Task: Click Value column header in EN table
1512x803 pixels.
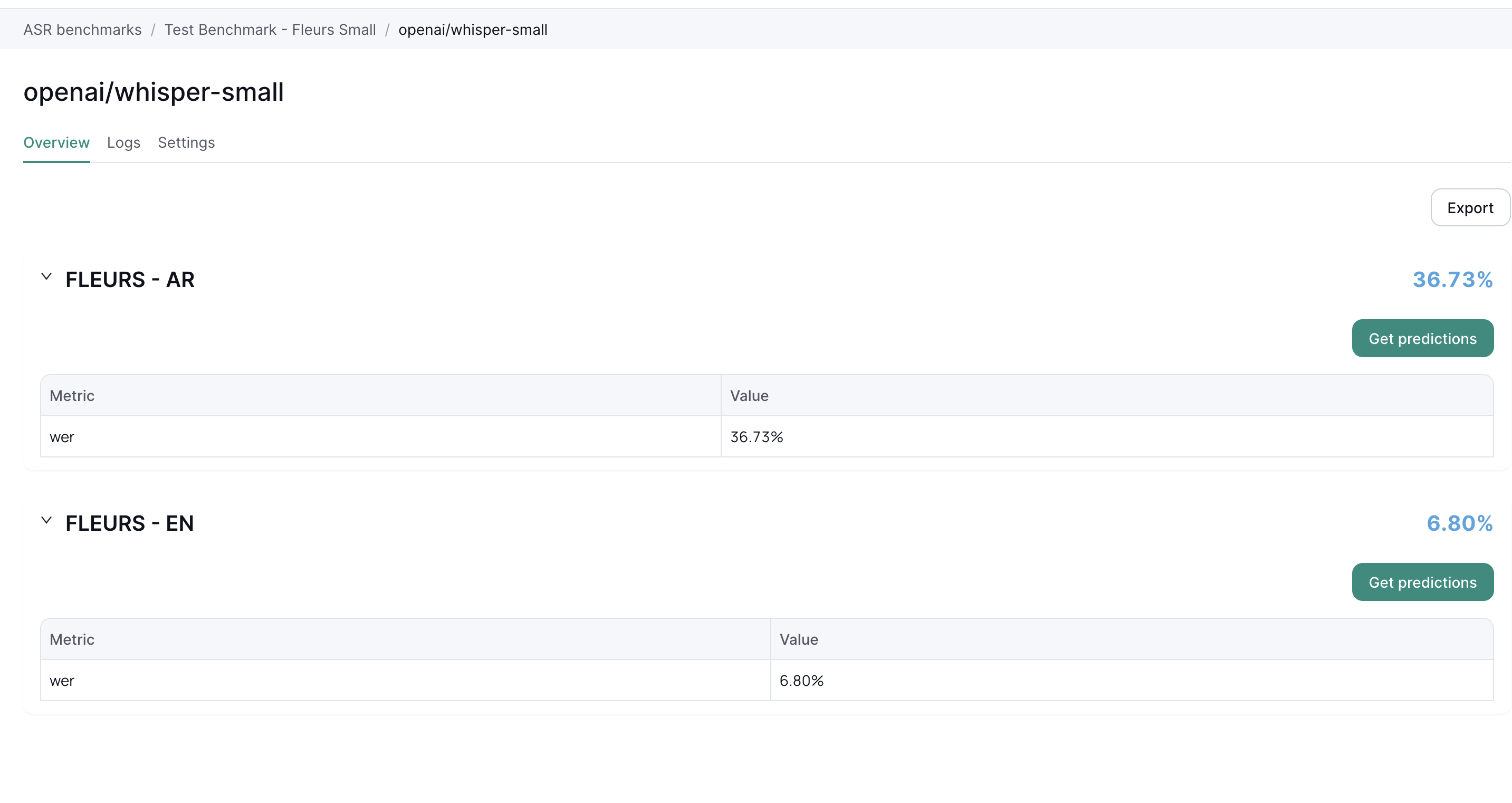Action: click(x=798, y=639)
